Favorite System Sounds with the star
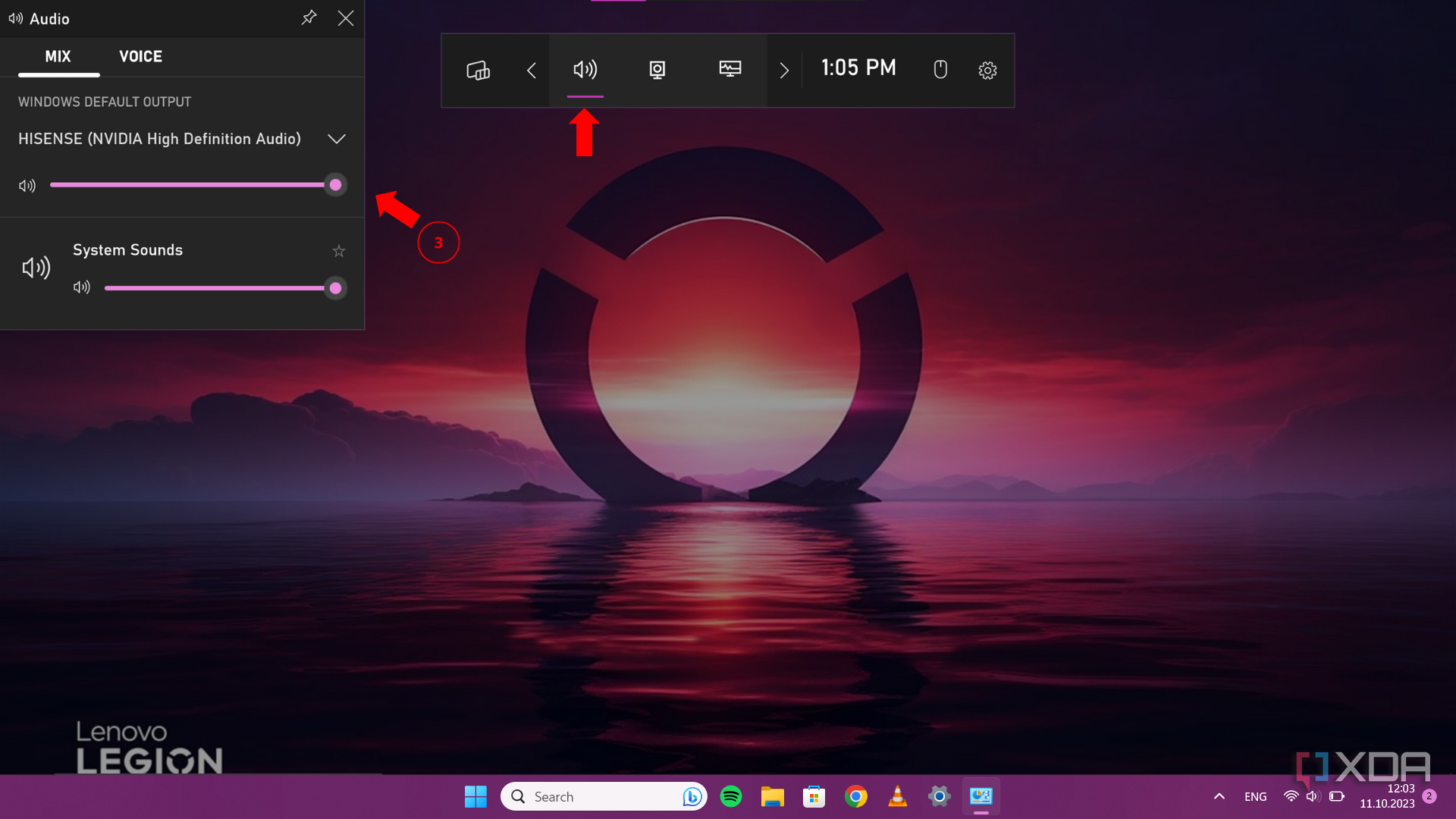 click(338, 251)
